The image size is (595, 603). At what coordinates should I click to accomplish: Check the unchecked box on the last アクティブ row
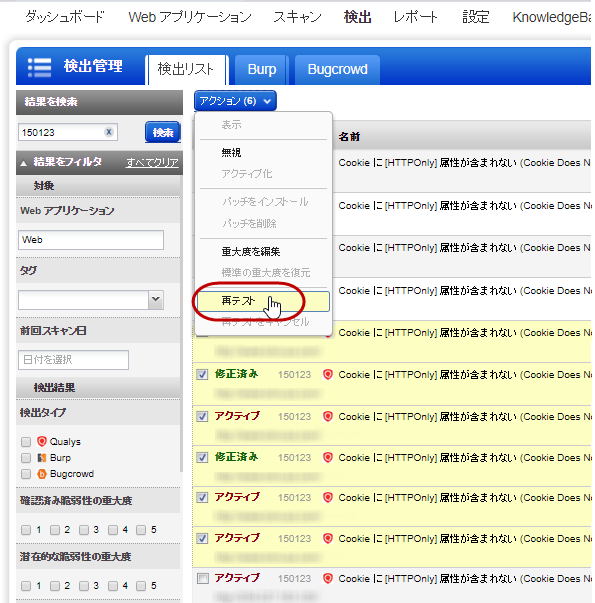(x=202, y=578)
